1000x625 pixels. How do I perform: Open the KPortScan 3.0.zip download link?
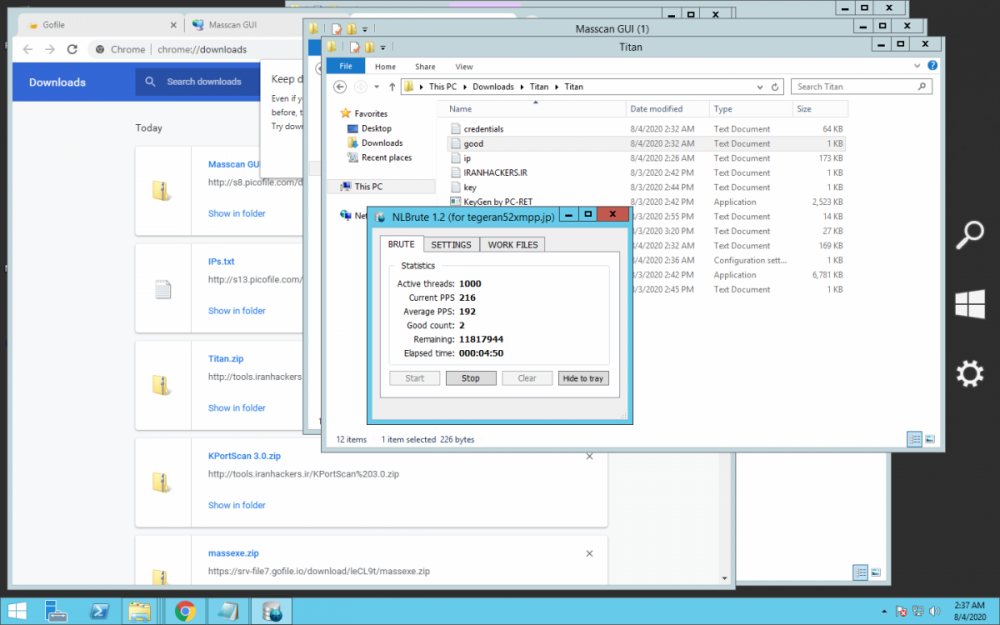[x=244, y=456]
